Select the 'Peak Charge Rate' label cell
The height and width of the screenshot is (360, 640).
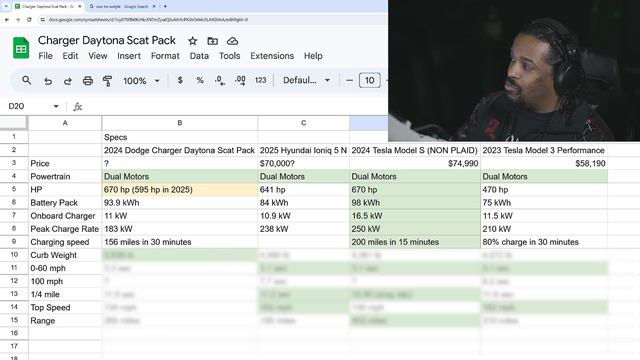(x=65, y=229)
